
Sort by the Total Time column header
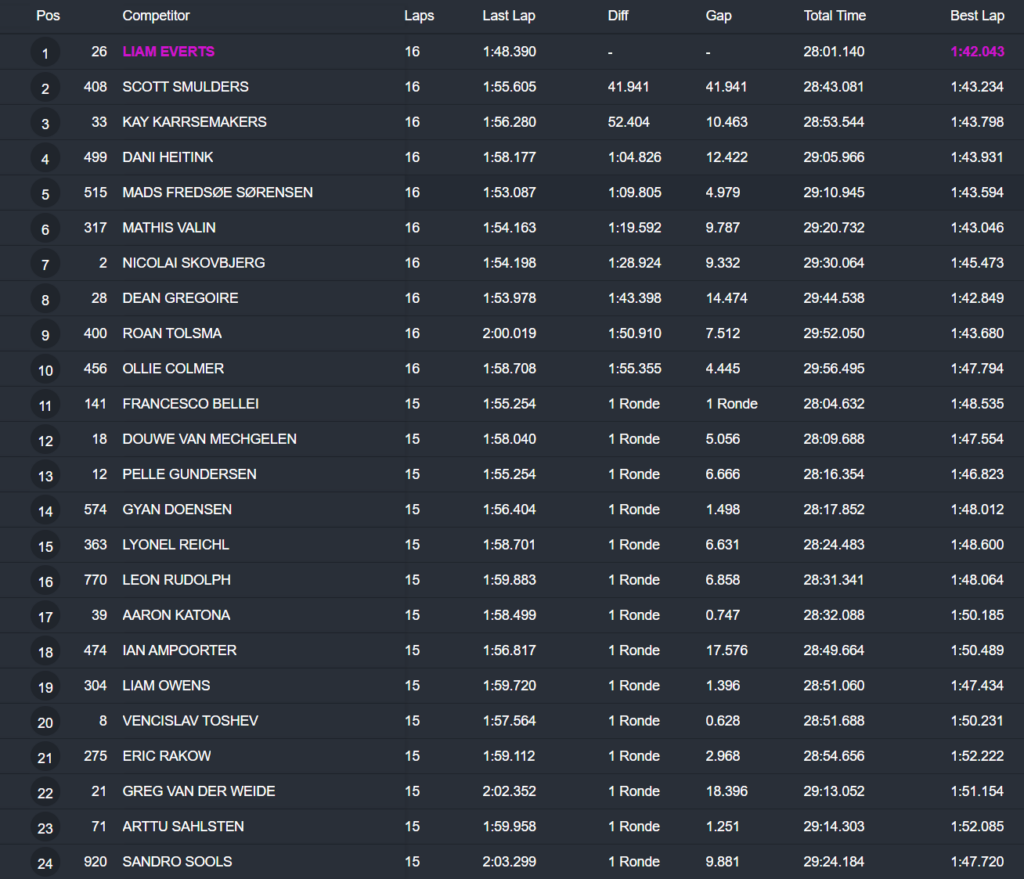(x=834, y=16)
